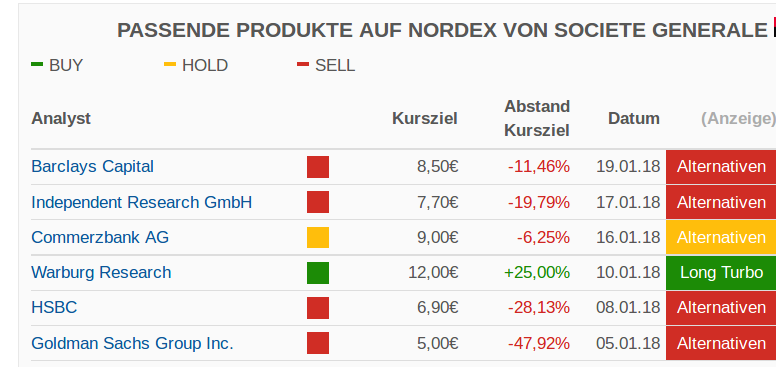The image size is (776, 367).
Task: Click the green rating square for Warburg Research
Action: click(318, 273)
